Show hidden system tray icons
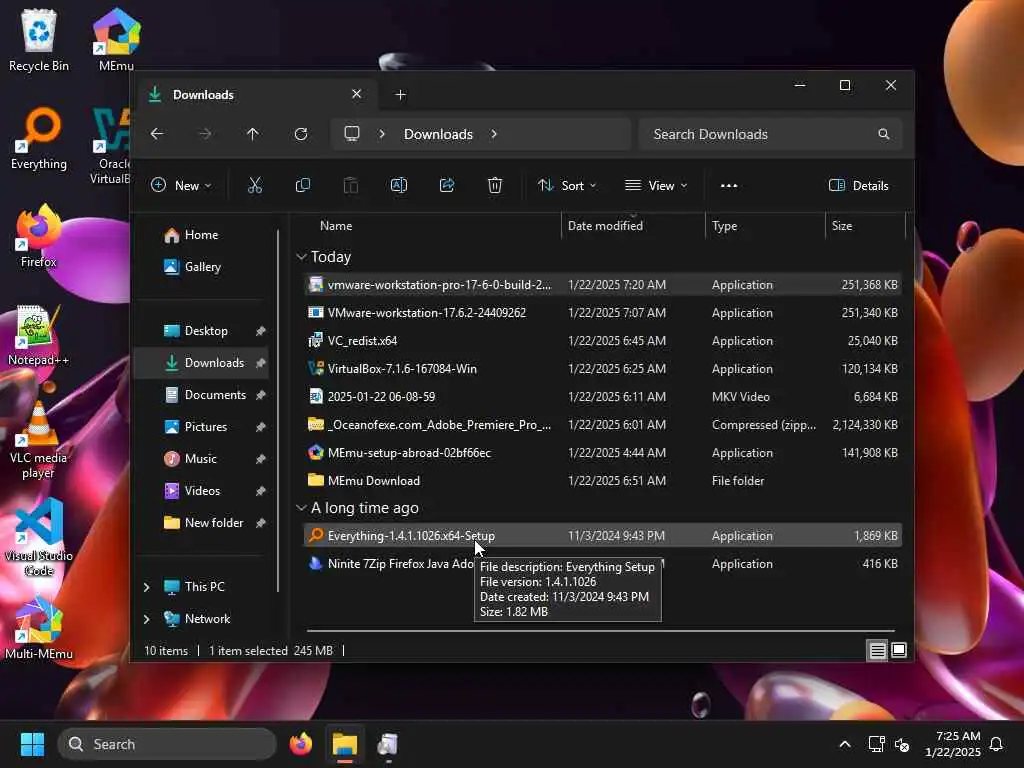Viewport: 1024px width, 768px height. 844,744
